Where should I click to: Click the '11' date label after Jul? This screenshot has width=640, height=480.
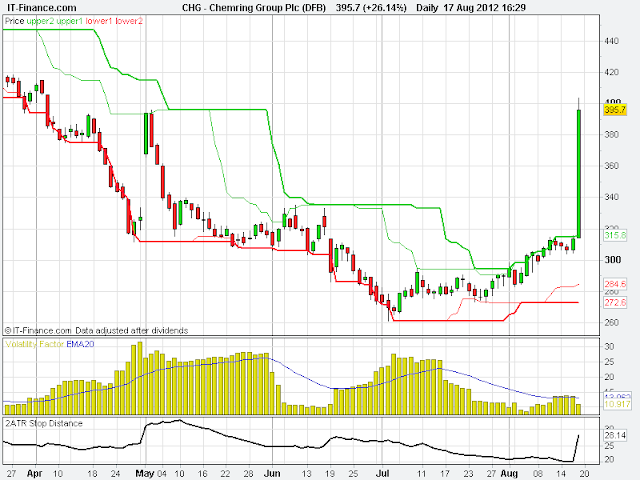[422, 473]
